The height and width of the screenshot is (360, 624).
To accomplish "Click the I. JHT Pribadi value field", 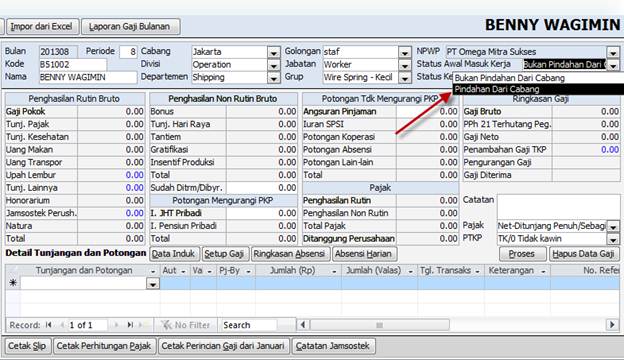I will click(x=262, y=213).
